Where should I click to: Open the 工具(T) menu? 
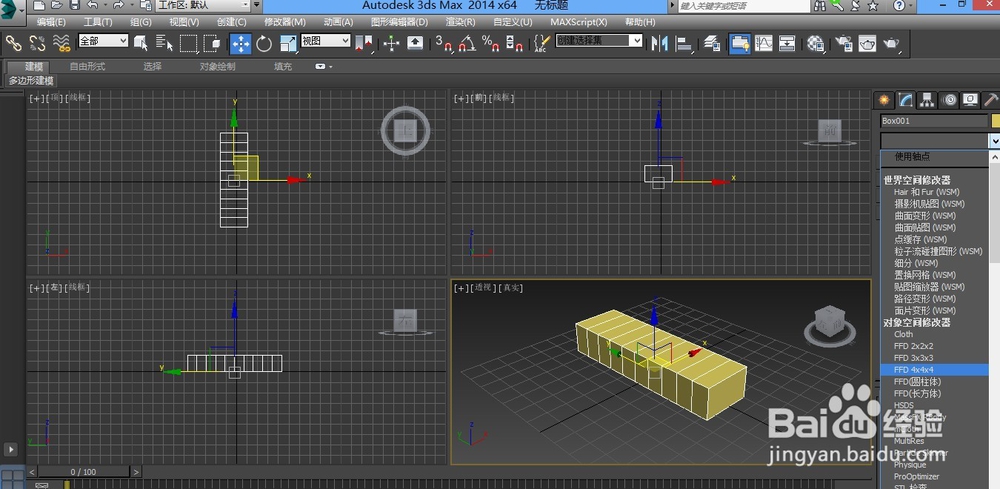[98, 22]
